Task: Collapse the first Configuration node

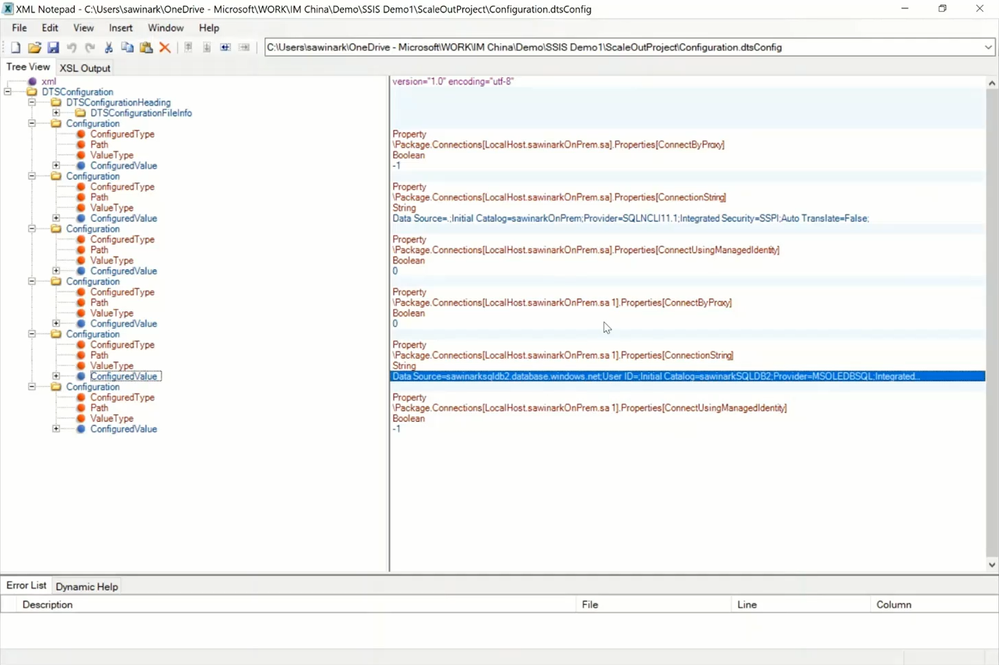Action: coord(32,124)
